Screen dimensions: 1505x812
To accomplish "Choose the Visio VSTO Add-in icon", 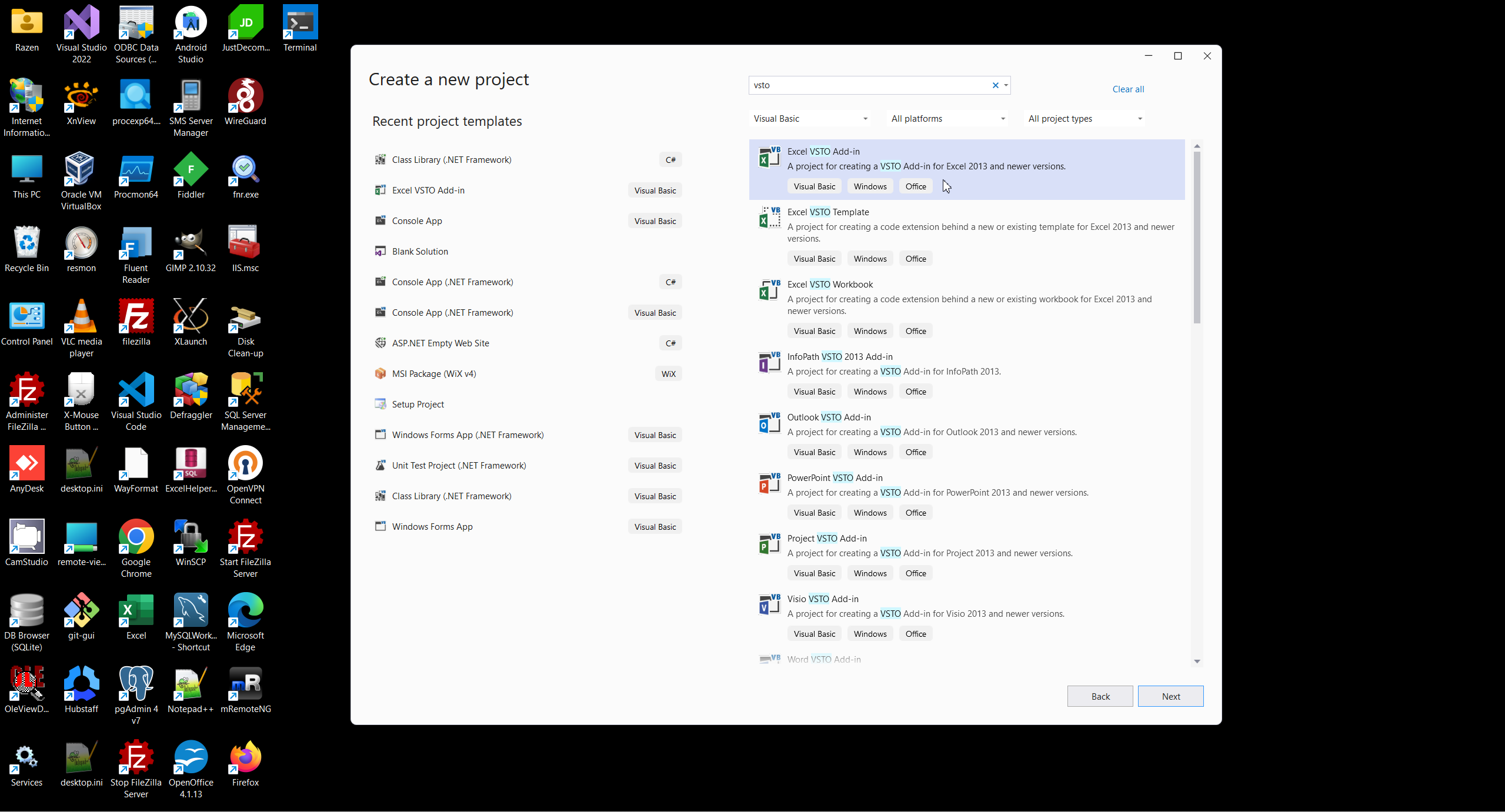I will pos(769,604).
